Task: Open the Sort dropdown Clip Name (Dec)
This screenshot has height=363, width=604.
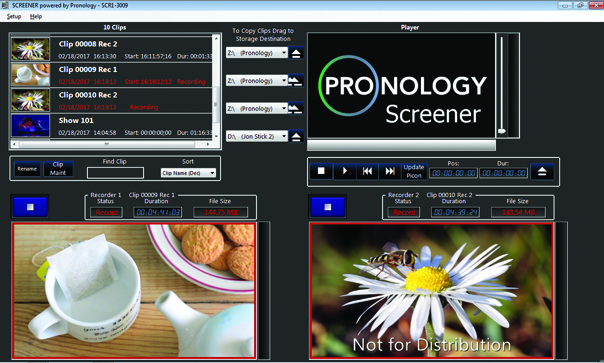Action: (188, 173)
